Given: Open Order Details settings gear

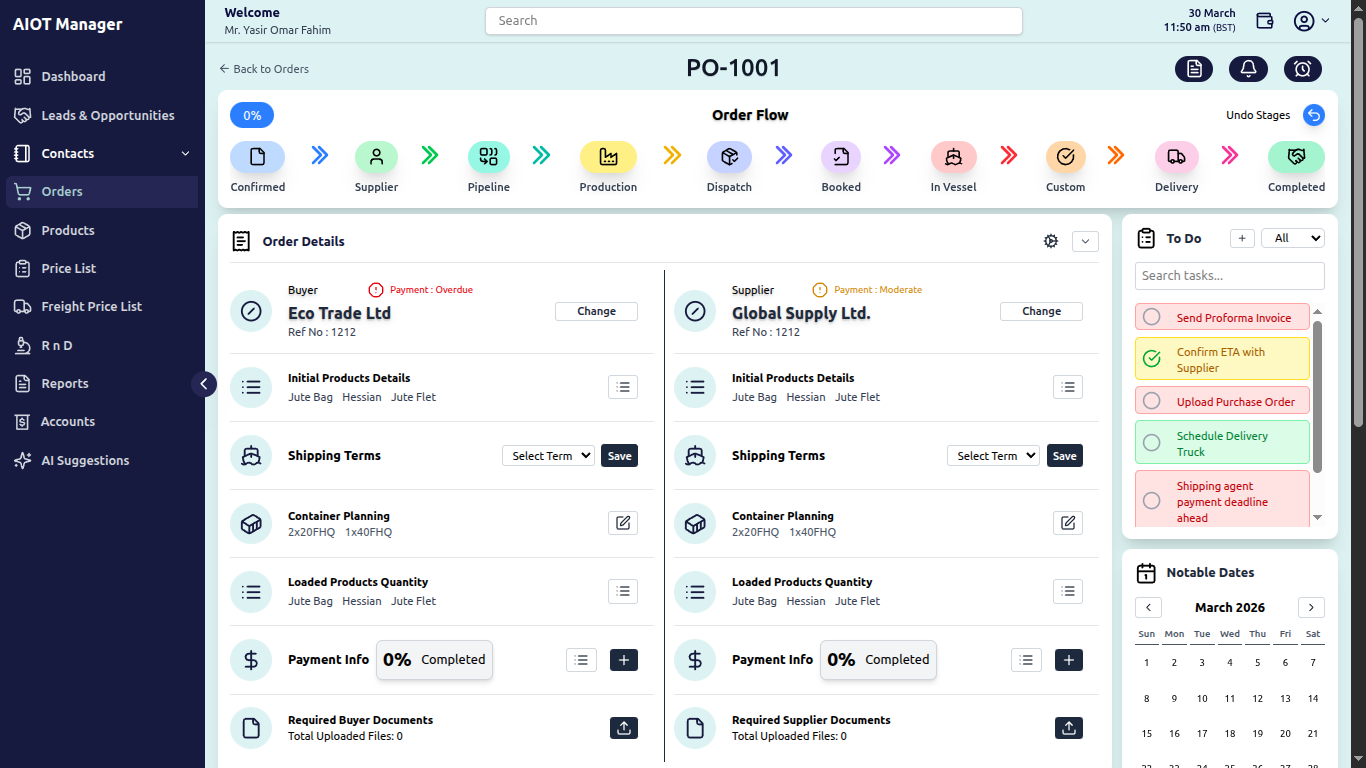Looking at the screenshot, I should (1051, 241).
